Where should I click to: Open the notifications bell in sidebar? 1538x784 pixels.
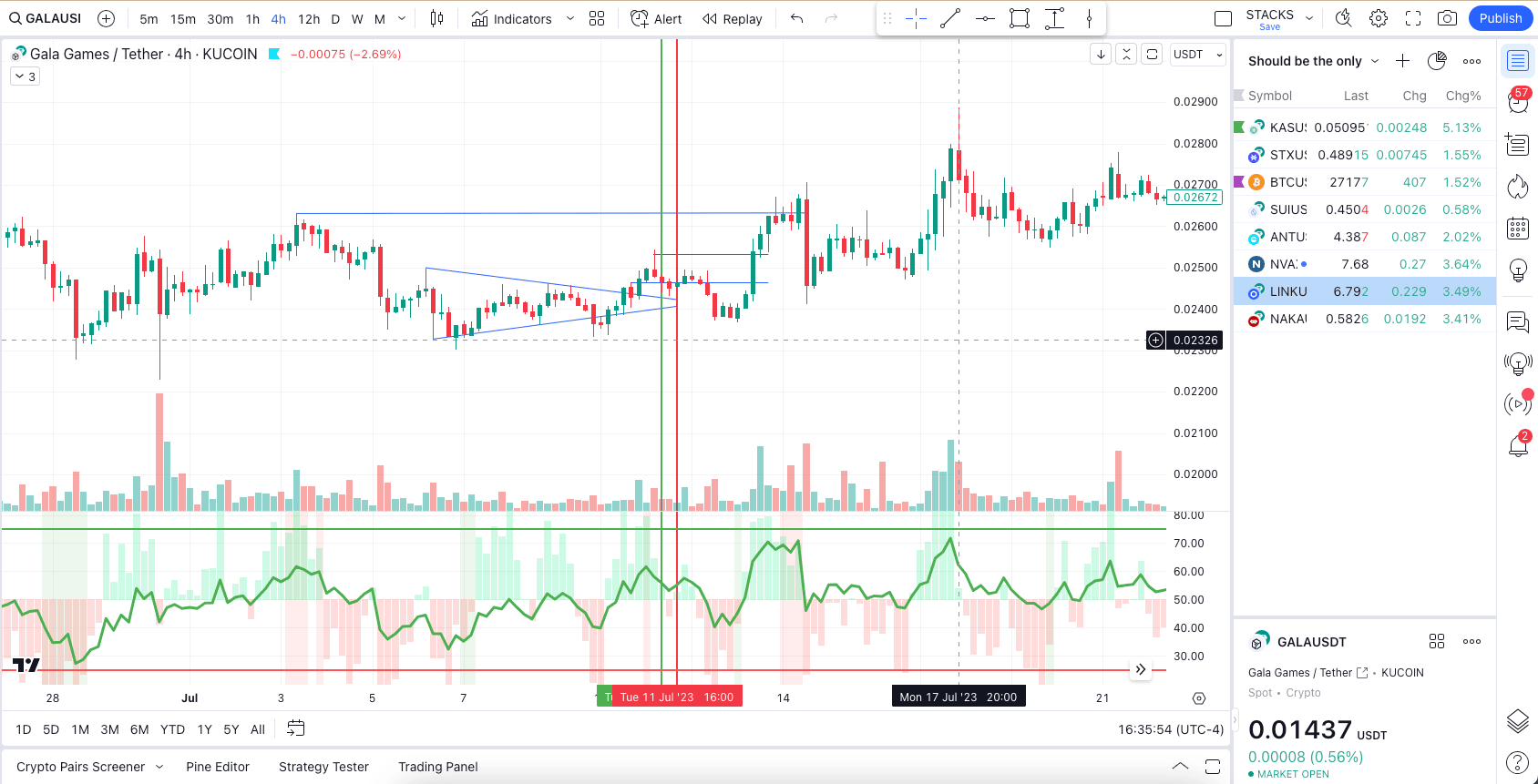(x=1518, y=445)
